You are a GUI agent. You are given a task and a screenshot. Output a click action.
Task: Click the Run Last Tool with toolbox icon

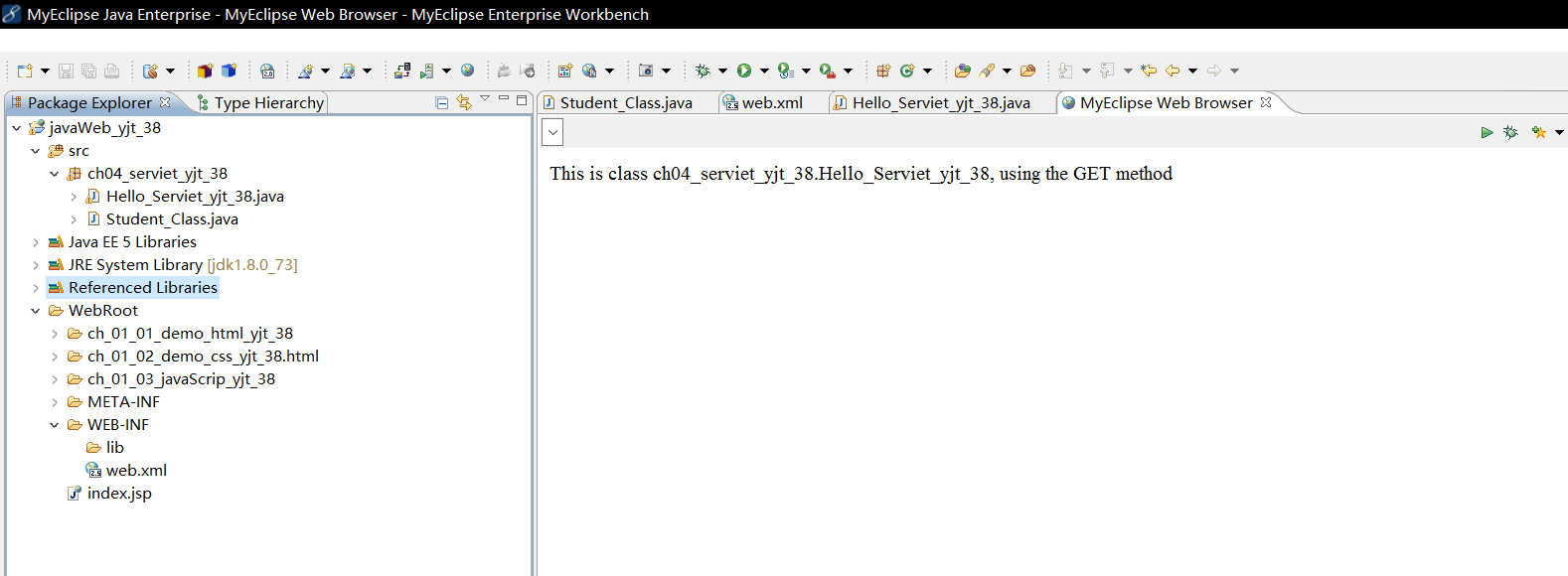coord(827,71)
